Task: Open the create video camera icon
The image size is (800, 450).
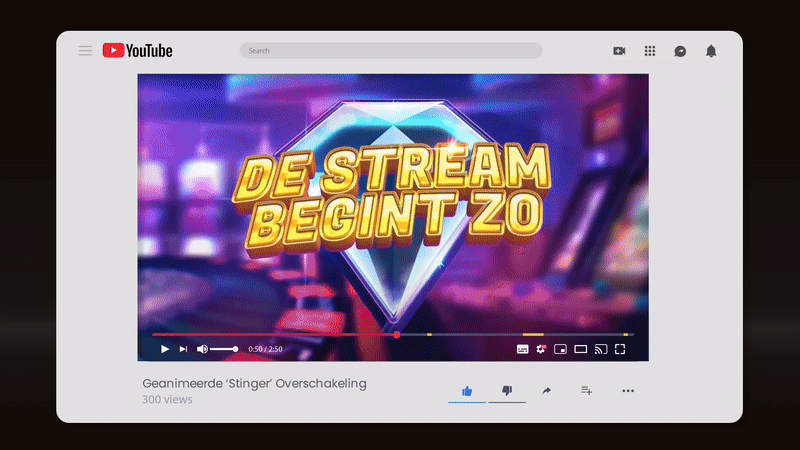Action: pos(619,51)
